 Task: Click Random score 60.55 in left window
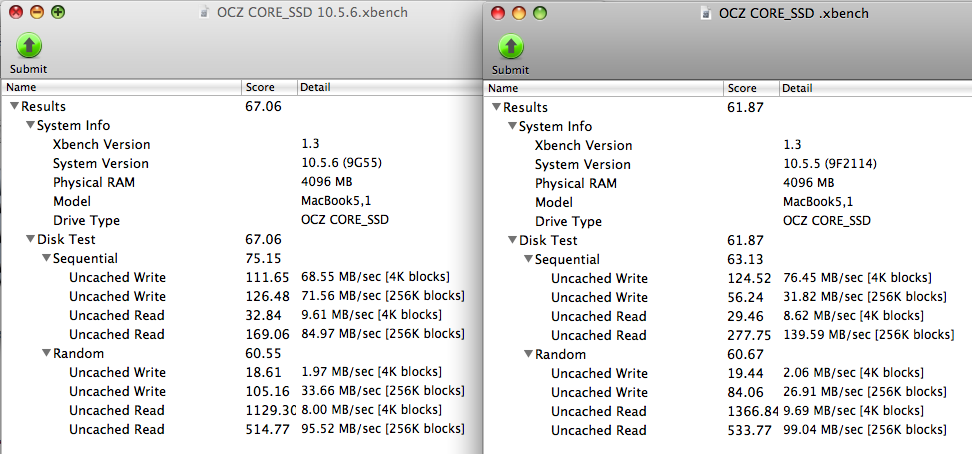(x=263, y=354)
